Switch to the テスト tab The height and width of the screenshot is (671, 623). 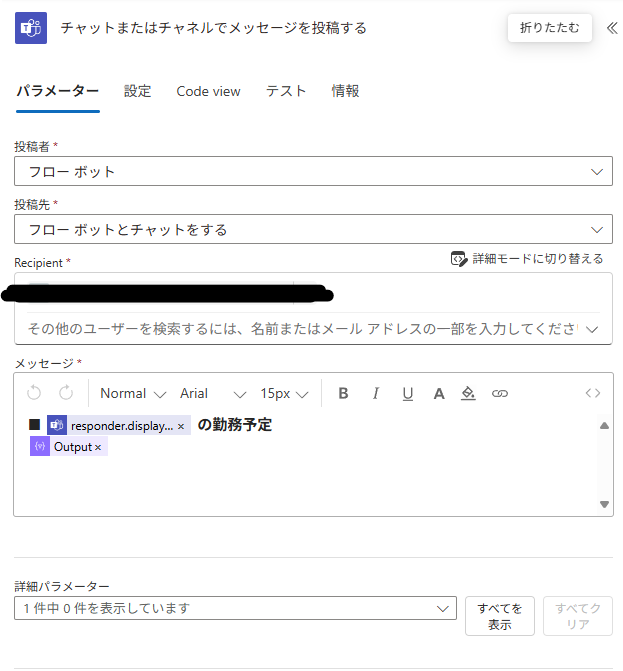pyautogui.click(x=286, y=92)
